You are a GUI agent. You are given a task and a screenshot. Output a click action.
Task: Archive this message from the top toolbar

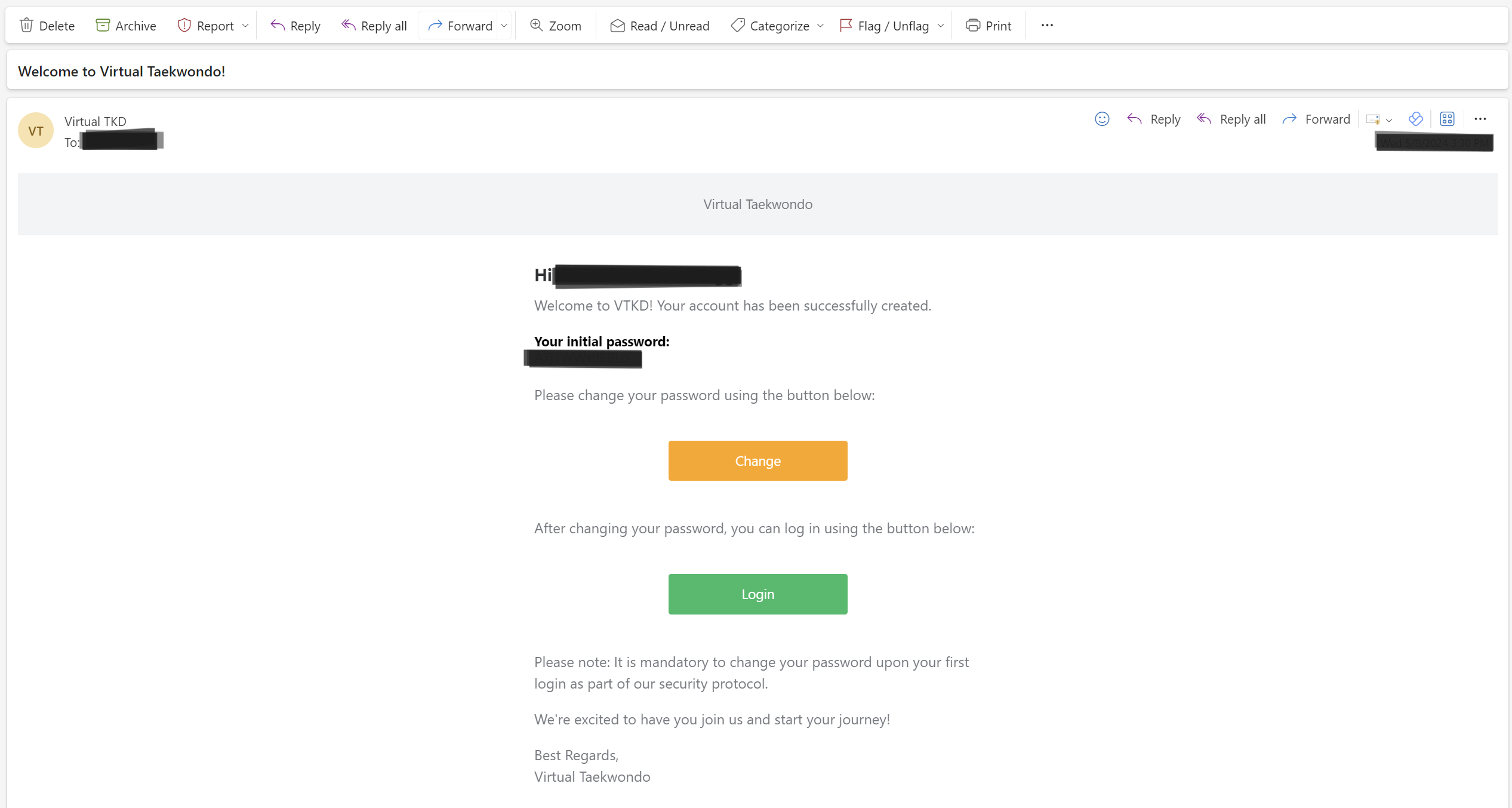tap(126, 26)
